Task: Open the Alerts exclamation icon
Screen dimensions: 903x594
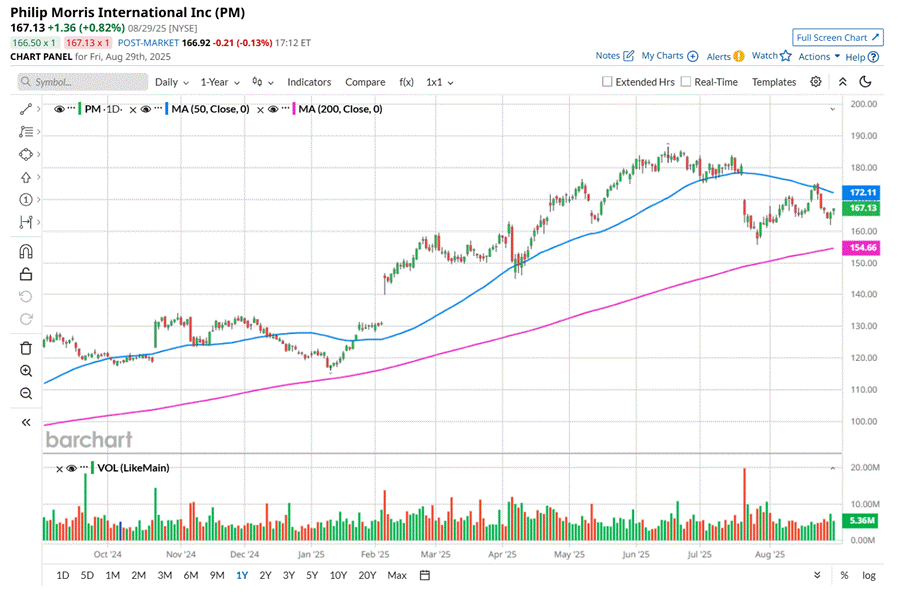Action: click(x=739, y=56)
